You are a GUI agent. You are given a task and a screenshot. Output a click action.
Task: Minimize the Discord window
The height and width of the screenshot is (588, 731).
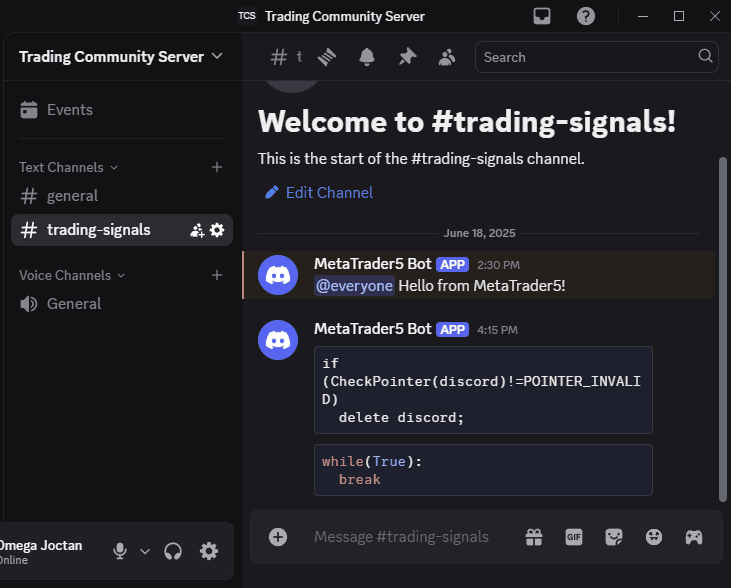tap(643, 16)
